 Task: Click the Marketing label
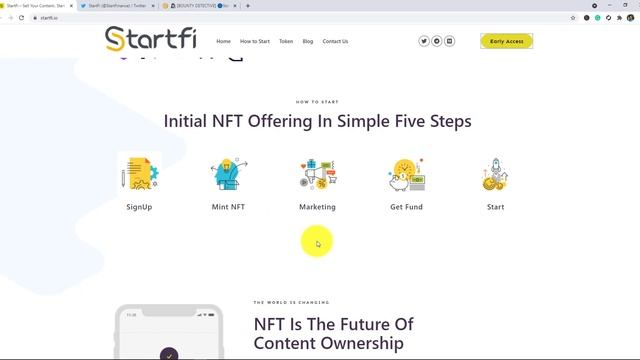point(318,207)
